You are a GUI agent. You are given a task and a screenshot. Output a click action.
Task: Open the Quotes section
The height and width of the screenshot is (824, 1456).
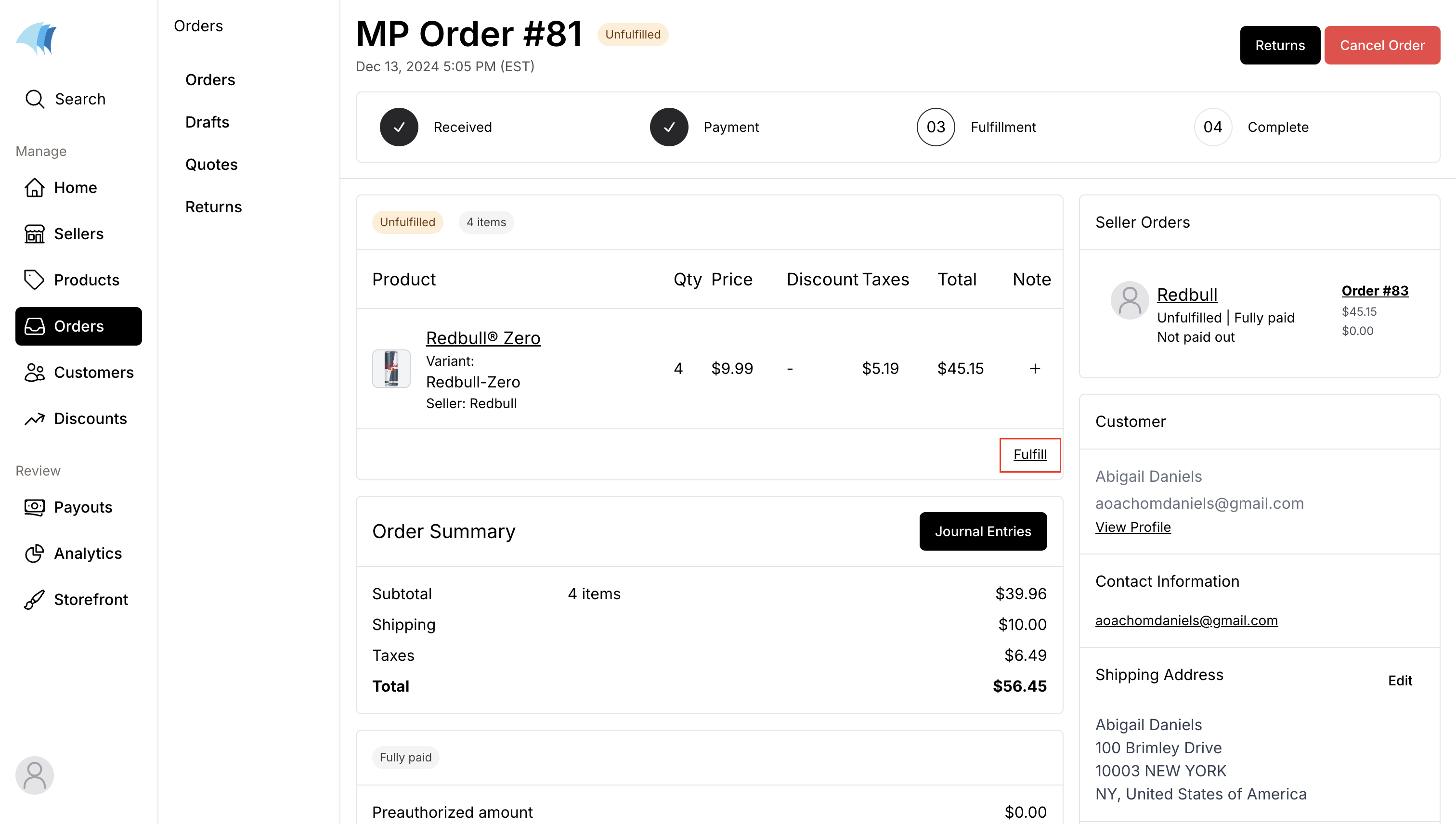(x=211, y=164)
